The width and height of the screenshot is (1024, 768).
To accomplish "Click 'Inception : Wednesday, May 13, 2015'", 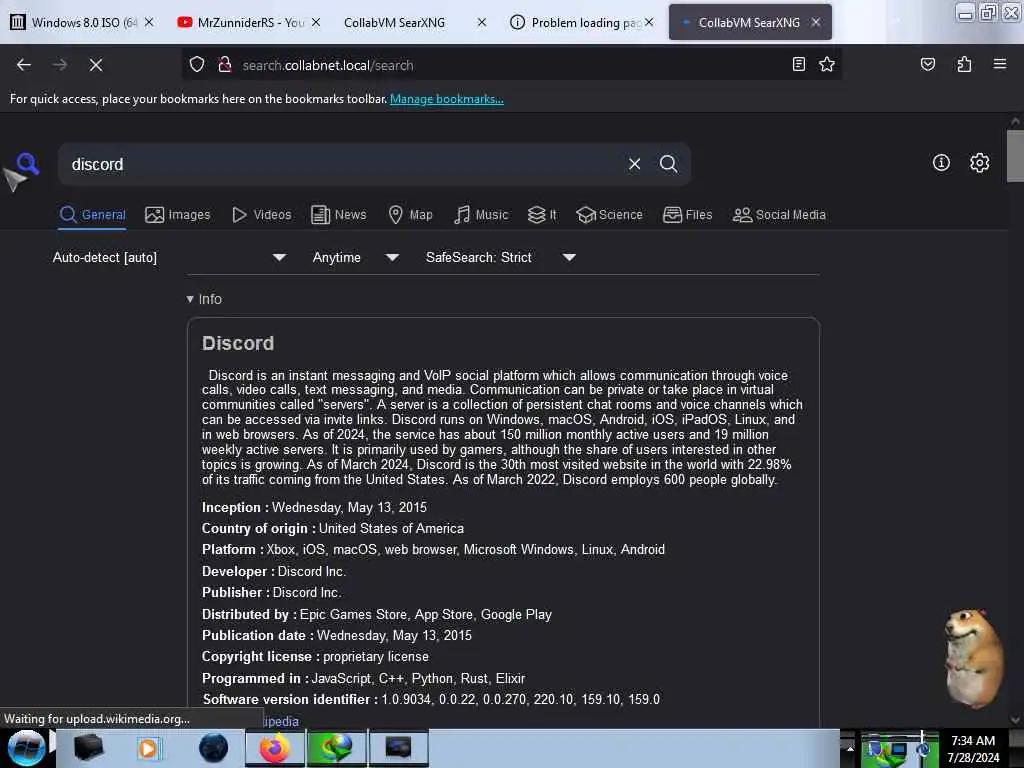I will tap(314, 507).
